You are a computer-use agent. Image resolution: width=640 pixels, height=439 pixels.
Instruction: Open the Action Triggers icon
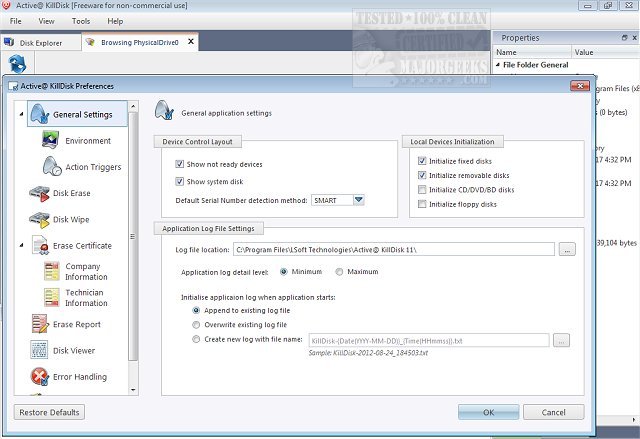point(52,166)
